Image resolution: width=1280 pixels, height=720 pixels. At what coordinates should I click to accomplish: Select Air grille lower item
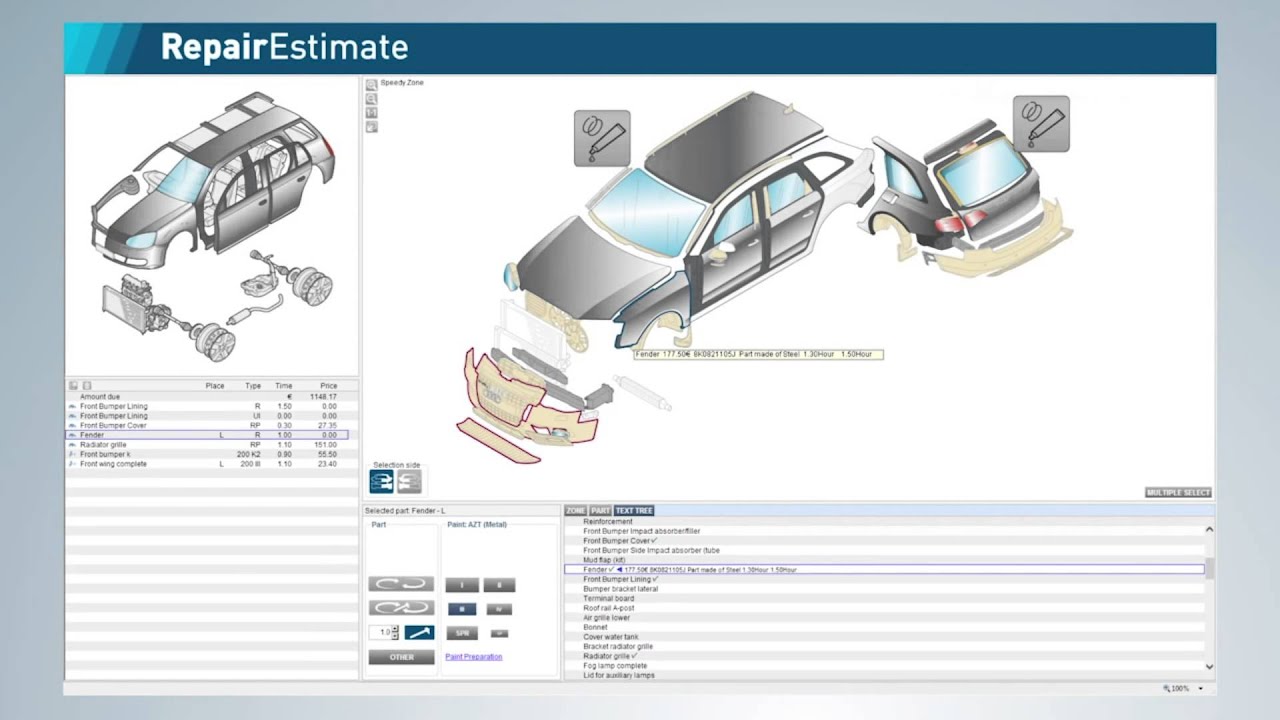click(607, 618)
